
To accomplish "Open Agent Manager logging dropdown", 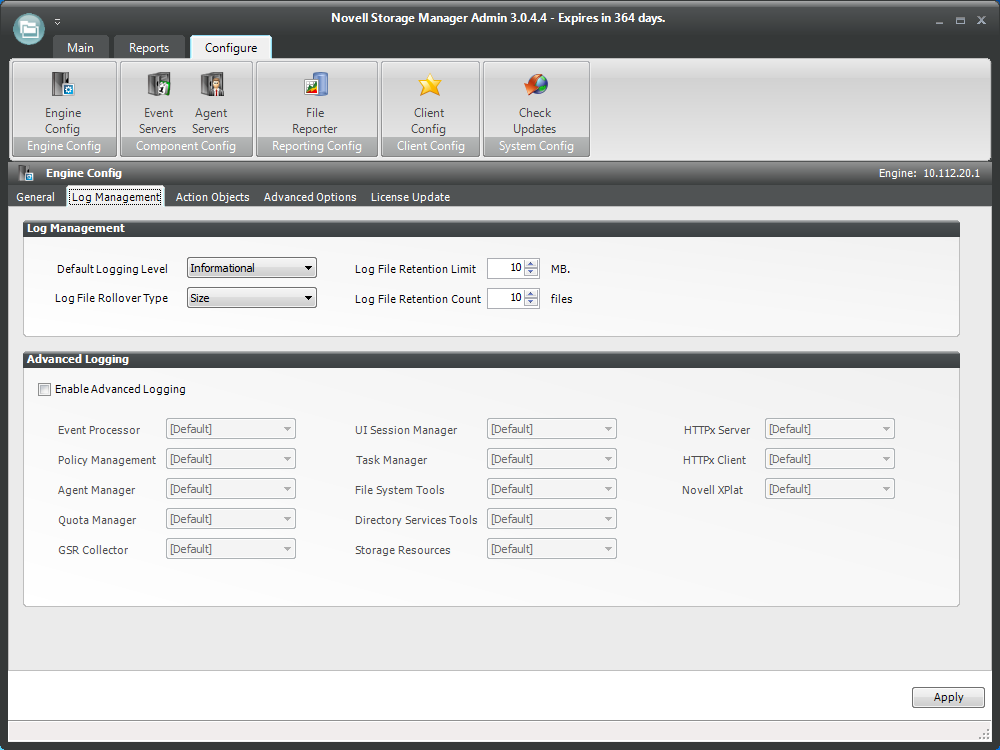I will pyautogui.click(x=231, y=489).
